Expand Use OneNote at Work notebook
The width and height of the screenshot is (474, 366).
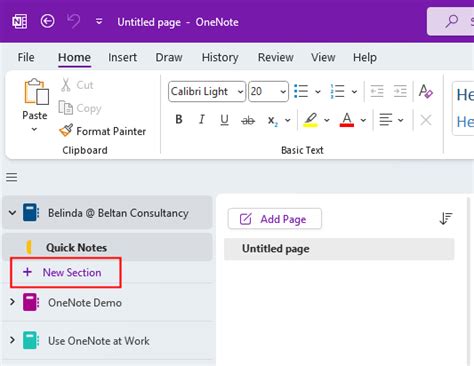click(12, 340)
